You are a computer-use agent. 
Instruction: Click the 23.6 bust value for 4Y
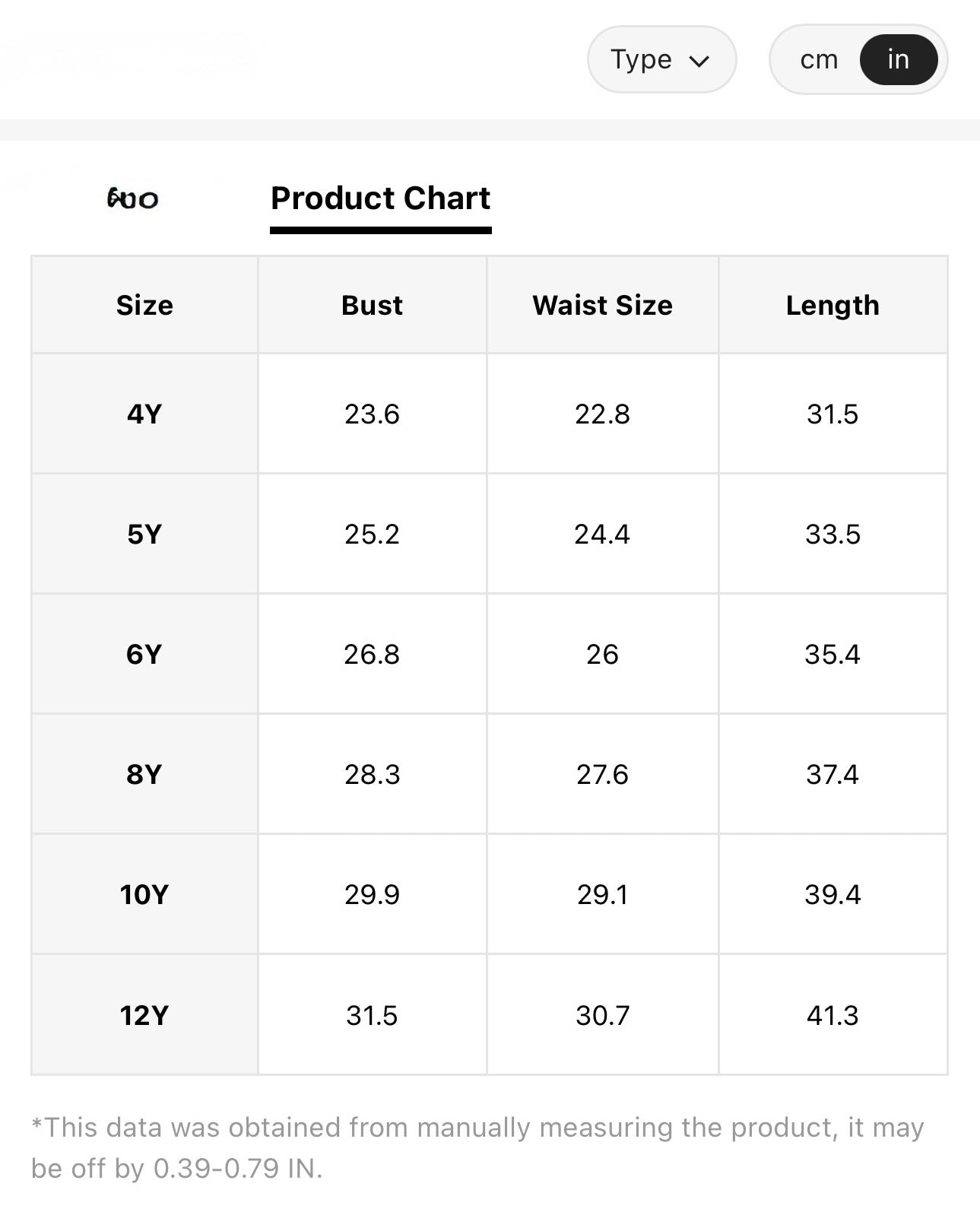[x=372, y=414]
